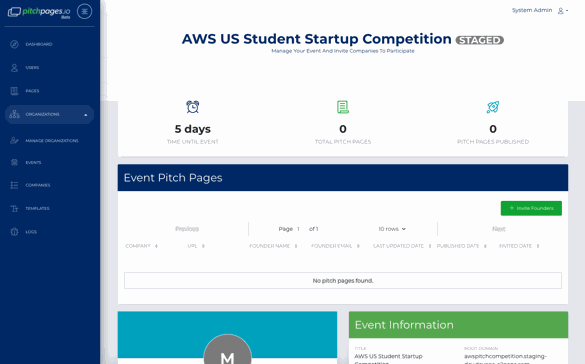Image resolution: width=585 pixels, height=364 pixels.
Task: Click the Manage Organizations icon in sidebar
Action: coord(14,141)
